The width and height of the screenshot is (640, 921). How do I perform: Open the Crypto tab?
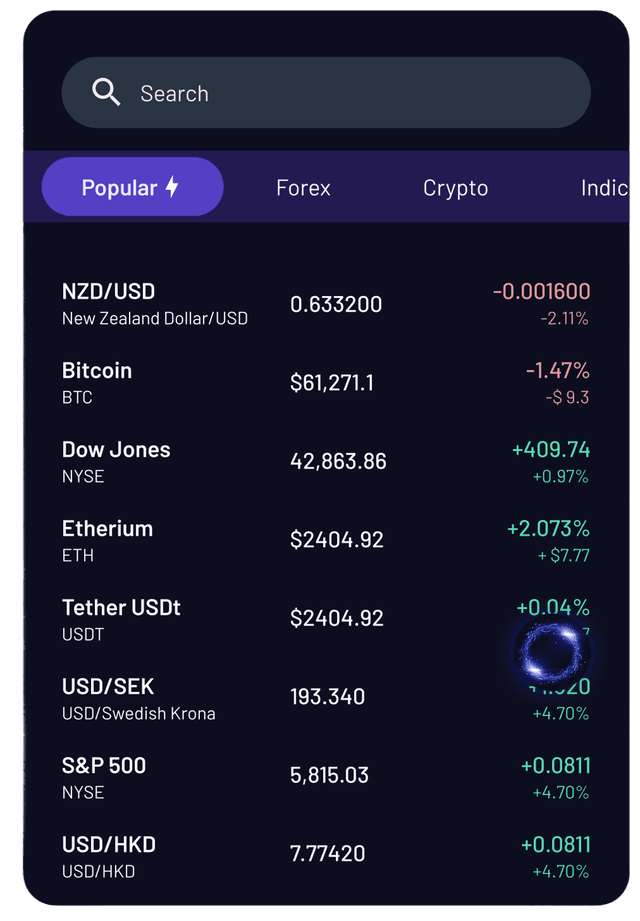click(x=455, y=188)
